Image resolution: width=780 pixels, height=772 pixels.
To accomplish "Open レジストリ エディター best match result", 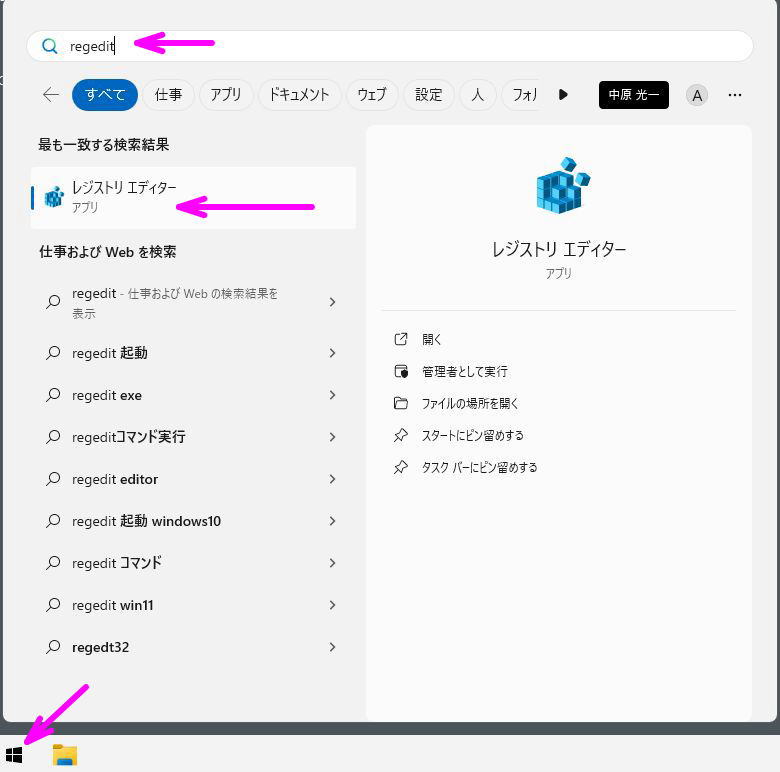I will 193,197.
